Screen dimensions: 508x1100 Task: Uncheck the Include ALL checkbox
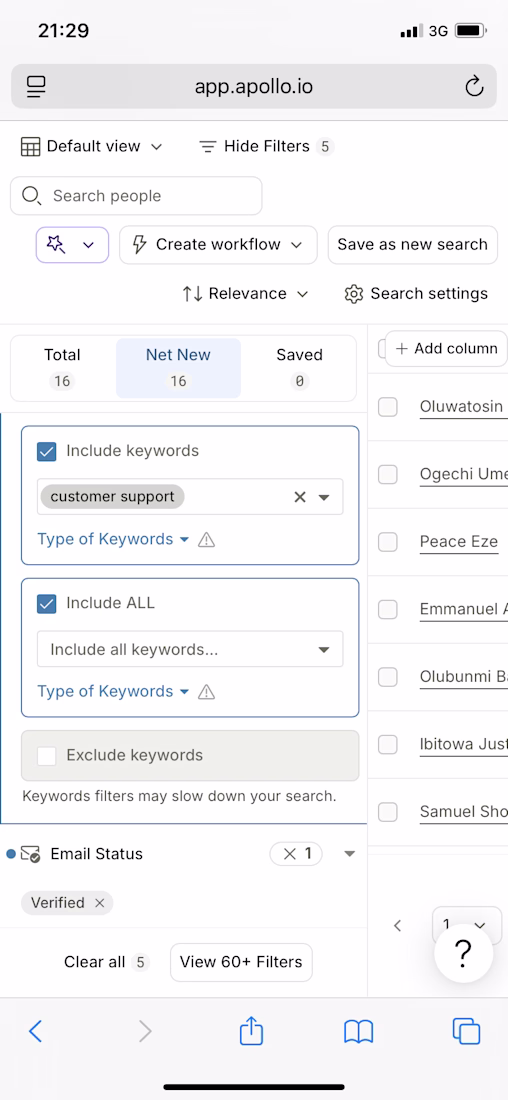46,603
